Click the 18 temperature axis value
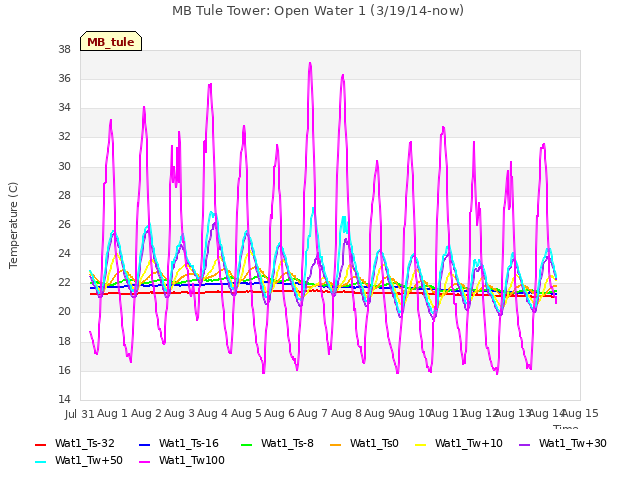This screenshot has height=480, width=640. [64, 342]
